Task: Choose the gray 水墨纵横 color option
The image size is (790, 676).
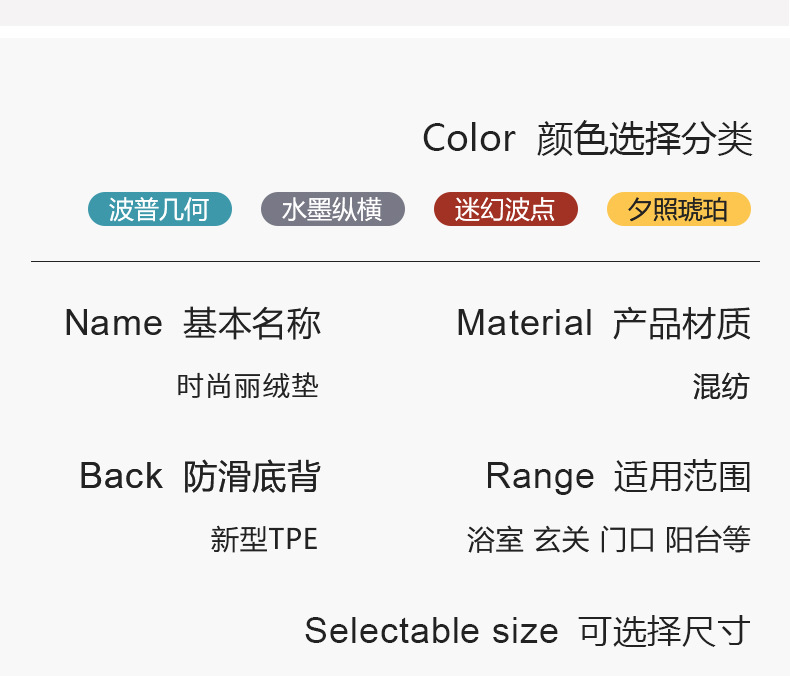Action: point(333,209)
